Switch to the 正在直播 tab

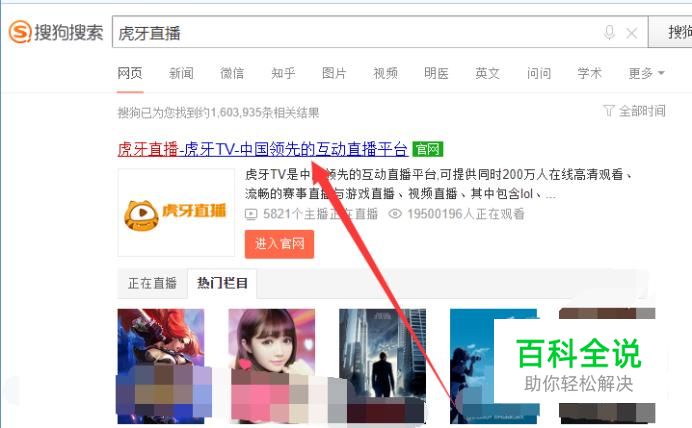152,283
